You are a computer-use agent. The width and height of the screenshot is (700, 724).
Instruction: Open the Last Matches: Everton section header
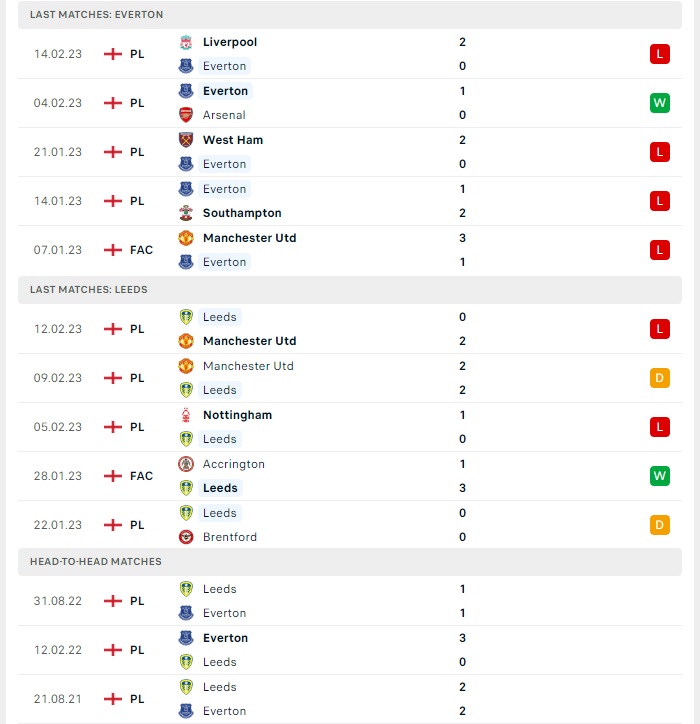pos(350,15)
